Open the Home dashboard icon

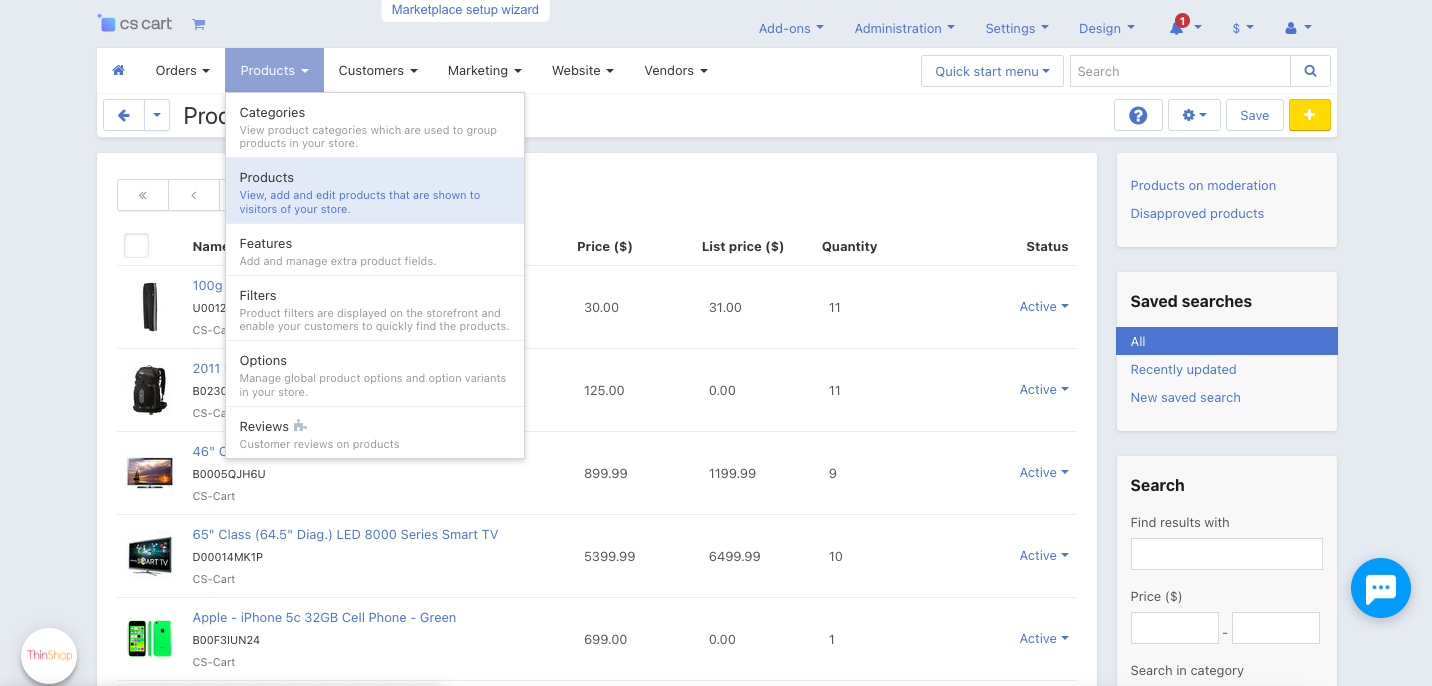tap(118, 70)
